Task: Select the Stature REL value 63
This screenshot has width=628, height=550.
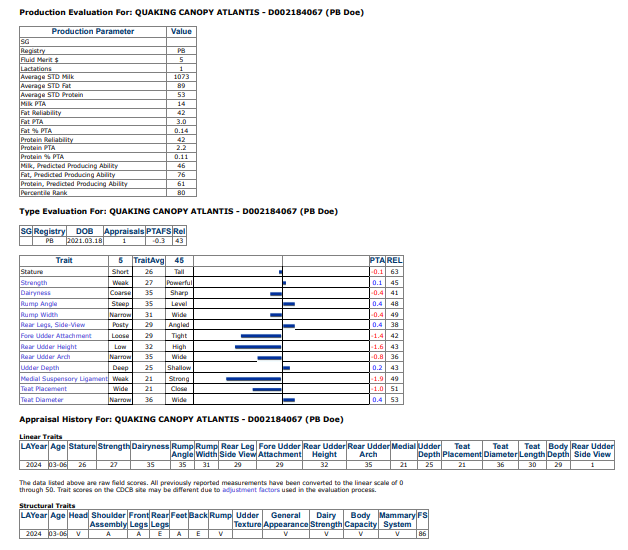Action: coord(395,272)
